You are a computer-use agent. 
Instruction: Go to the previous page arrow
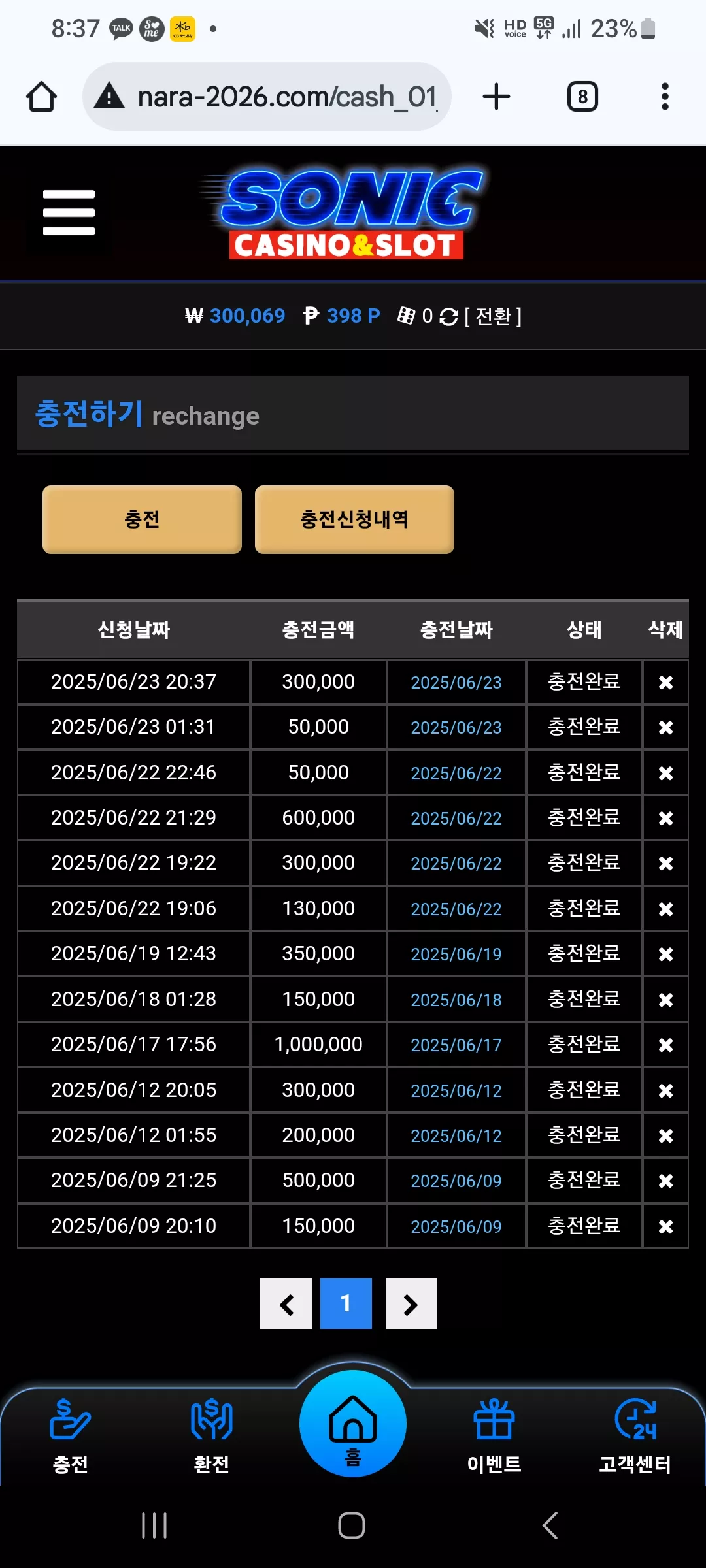[x=286, y=1303]
